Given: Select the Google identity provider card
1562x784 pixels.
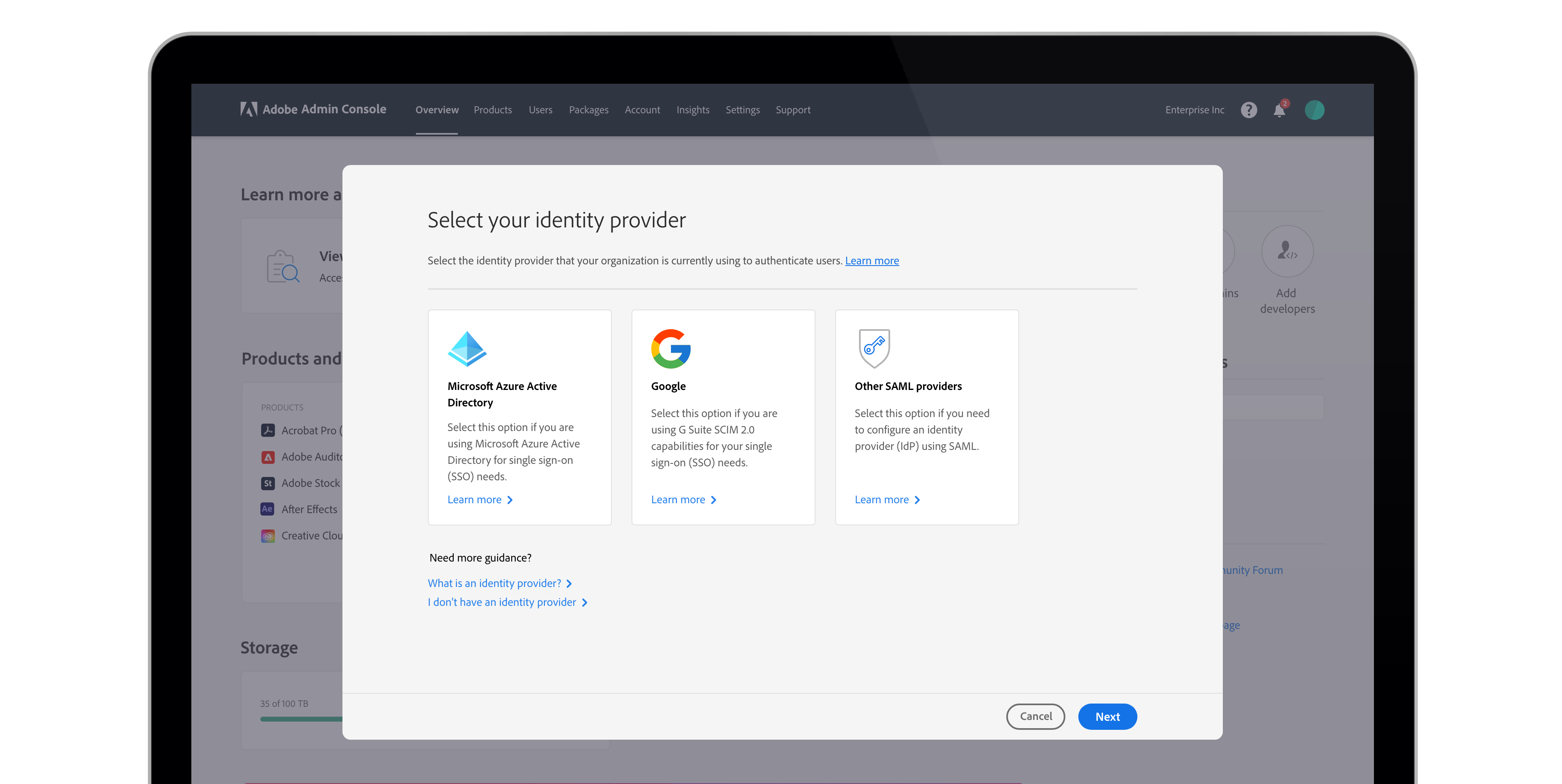Looking at the screenshot, I should [724, 417].
